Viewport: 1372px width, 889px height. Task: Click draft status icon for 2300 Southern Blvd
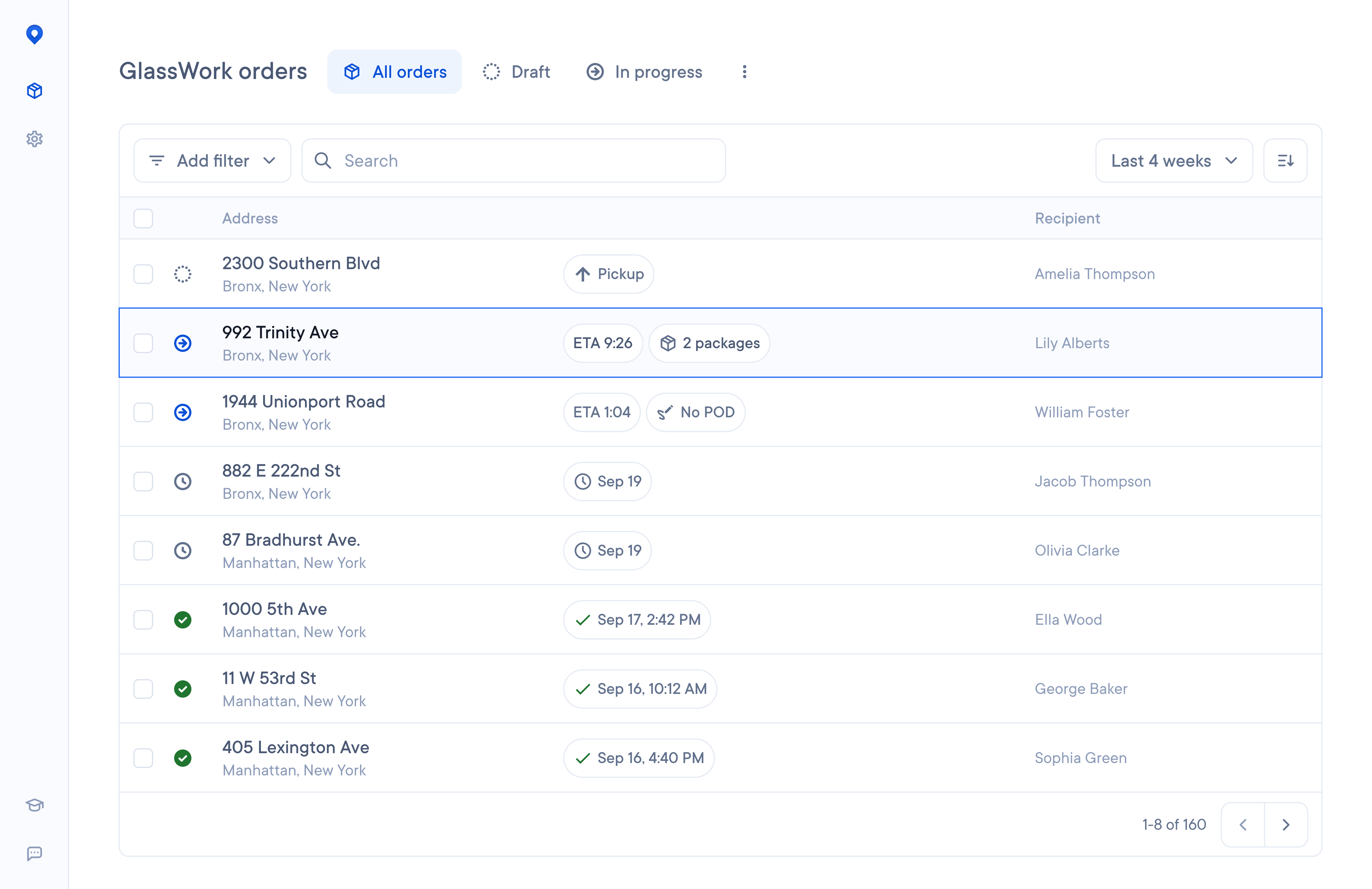183,274
